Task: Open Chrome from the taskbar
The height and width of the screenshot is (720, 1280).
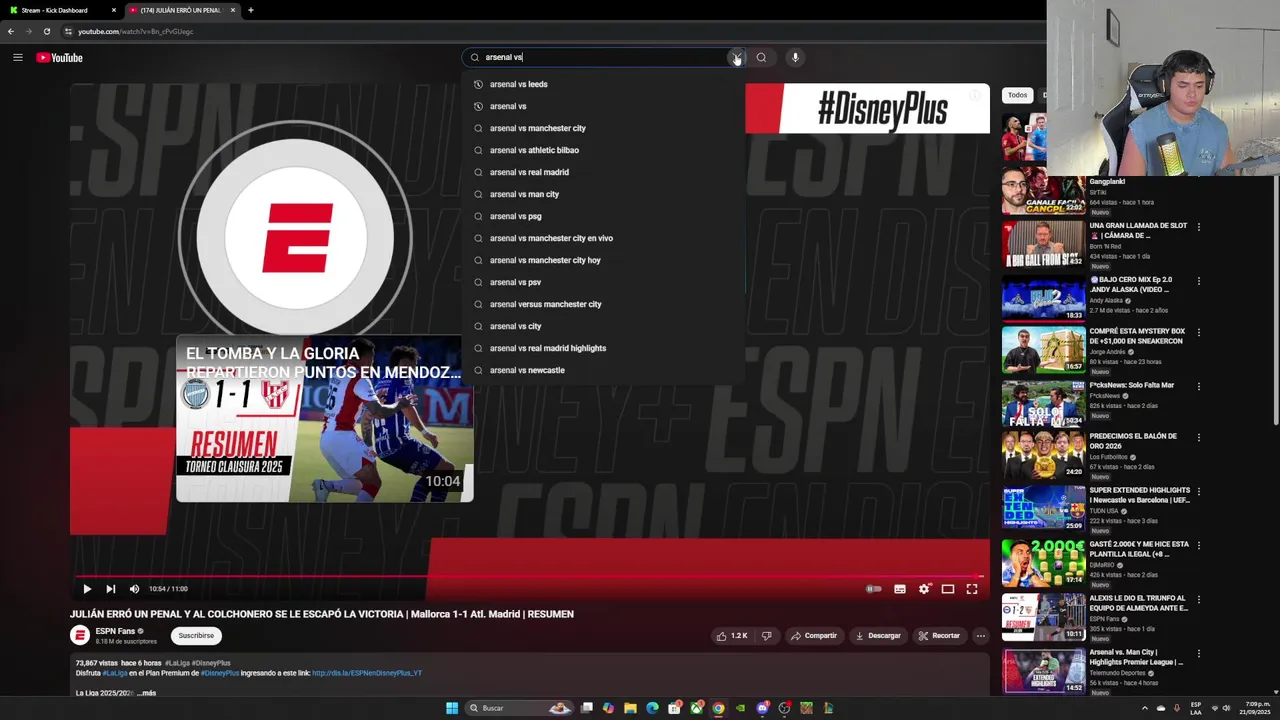Action: click(x=718, y=708)
